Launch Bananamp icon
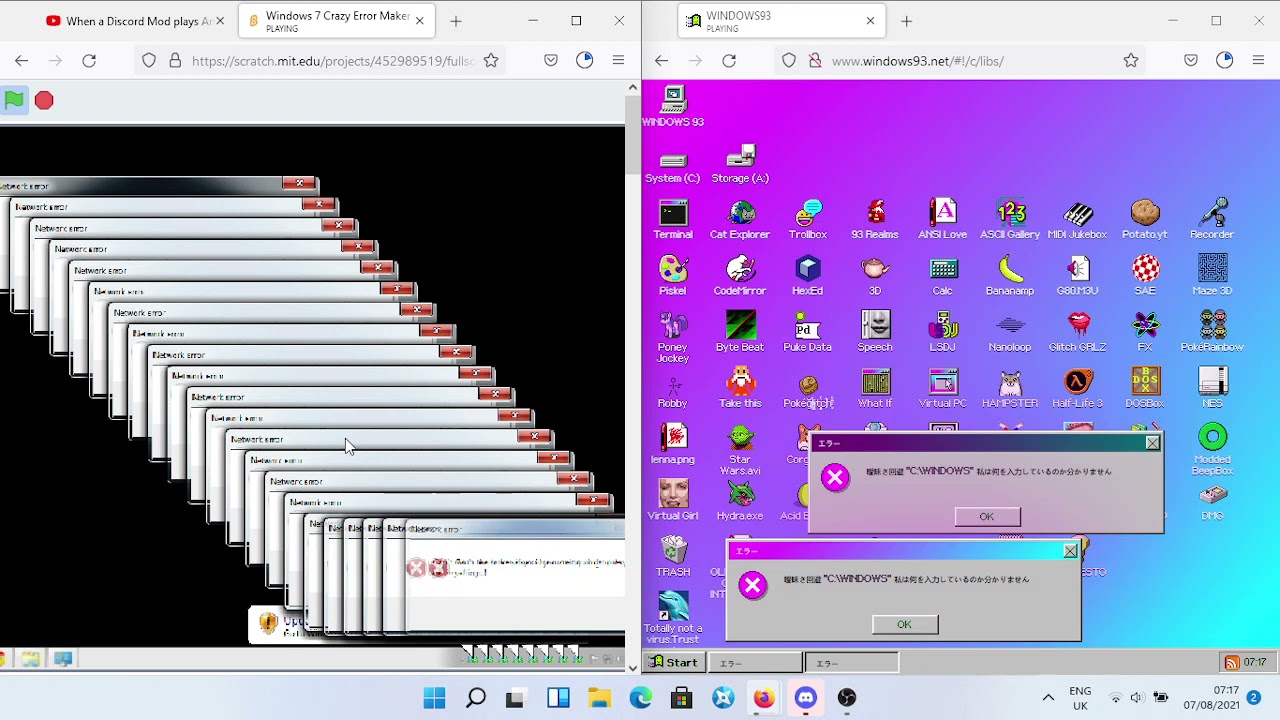The height and width of the screenshot is (720, 1280). (x=1010, y=276)
